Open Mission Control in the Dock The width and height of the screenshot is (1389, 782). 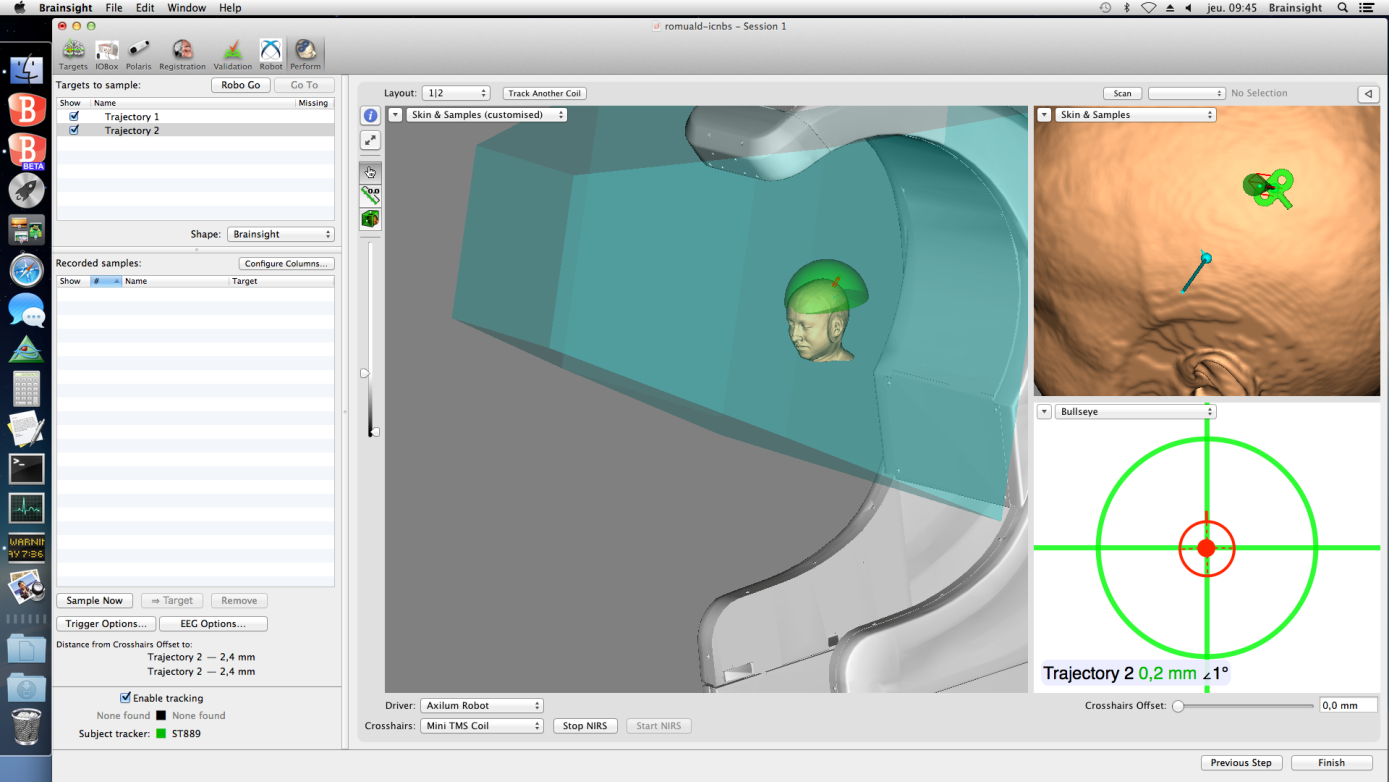pyautogui.click(x=26, y=230)
